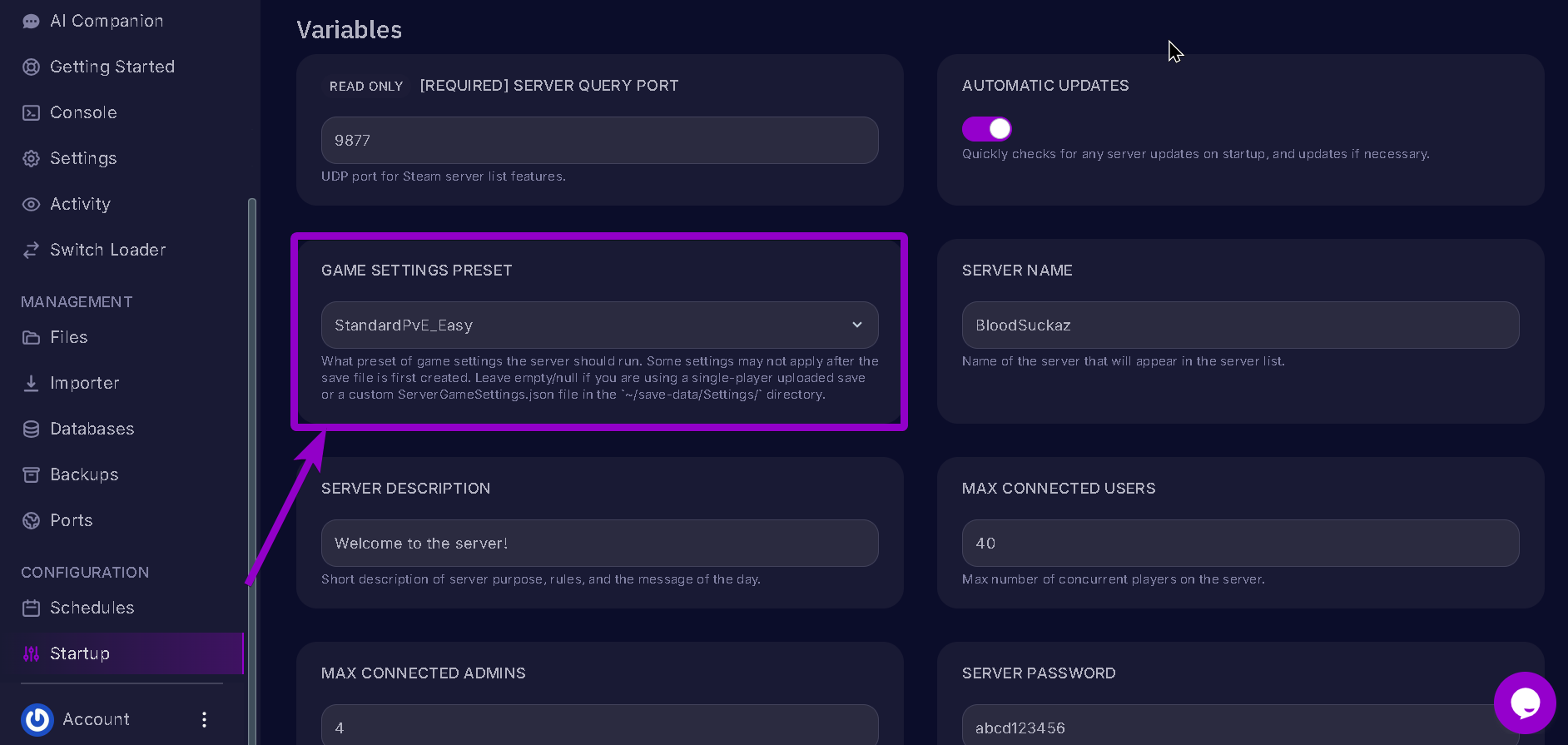Click the Importer download icon
The image size is (1568, 745).
click(x=31, y=383)
